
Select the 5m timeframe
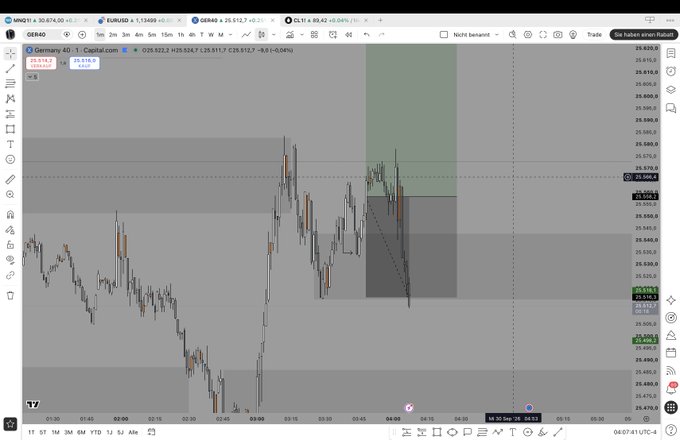tap(152, 35)
